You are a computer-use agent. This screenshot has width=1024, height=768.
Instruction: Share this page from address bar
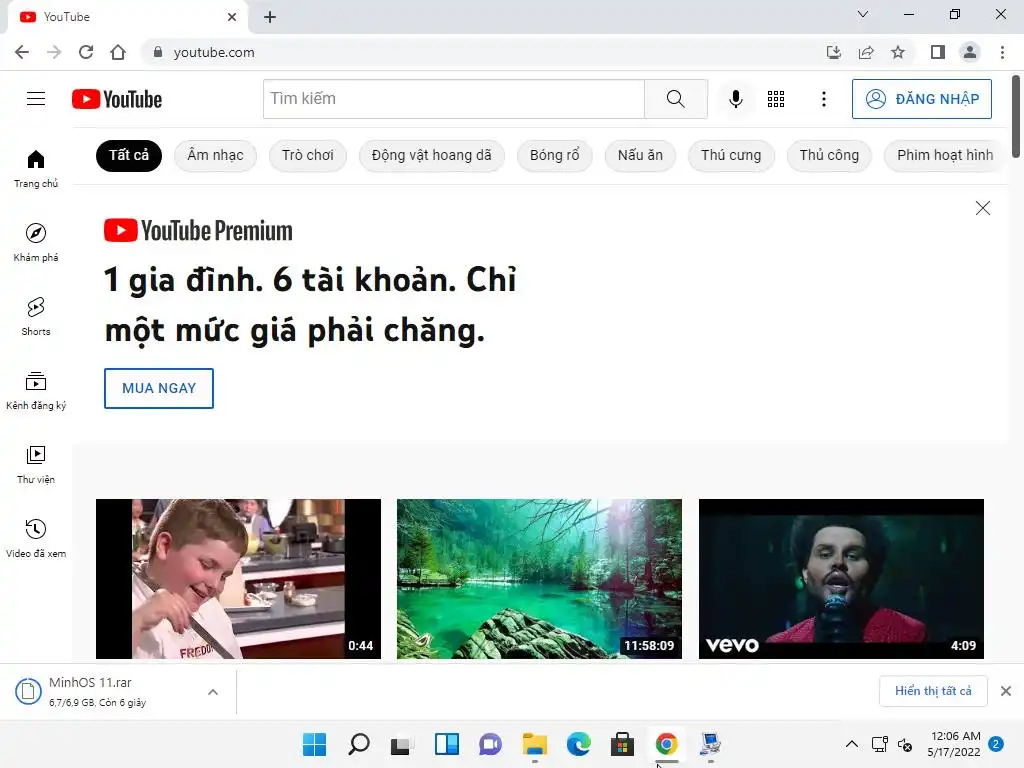[866, 52]
